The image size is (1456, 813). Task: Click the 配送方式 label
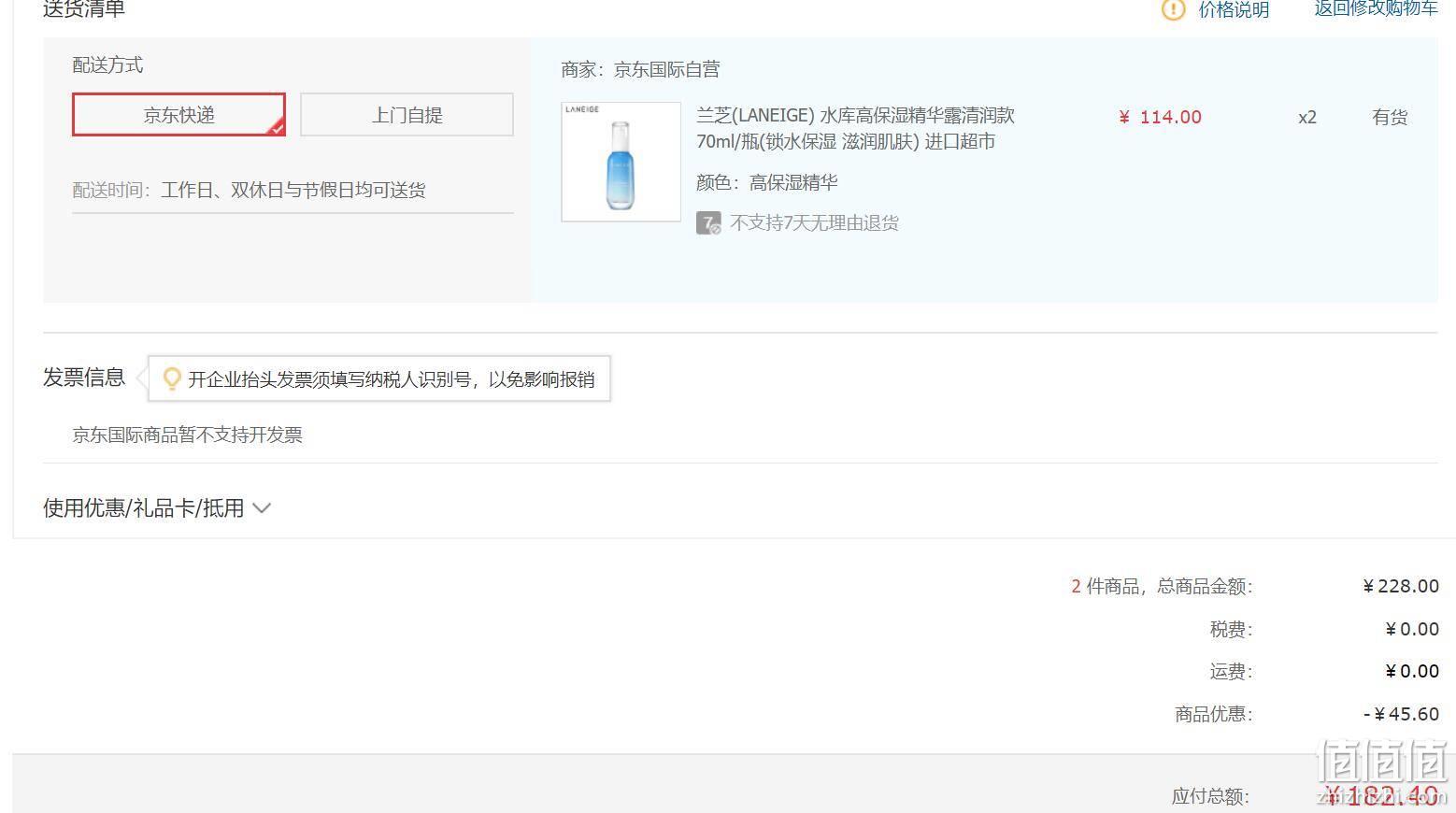[107, 65]
